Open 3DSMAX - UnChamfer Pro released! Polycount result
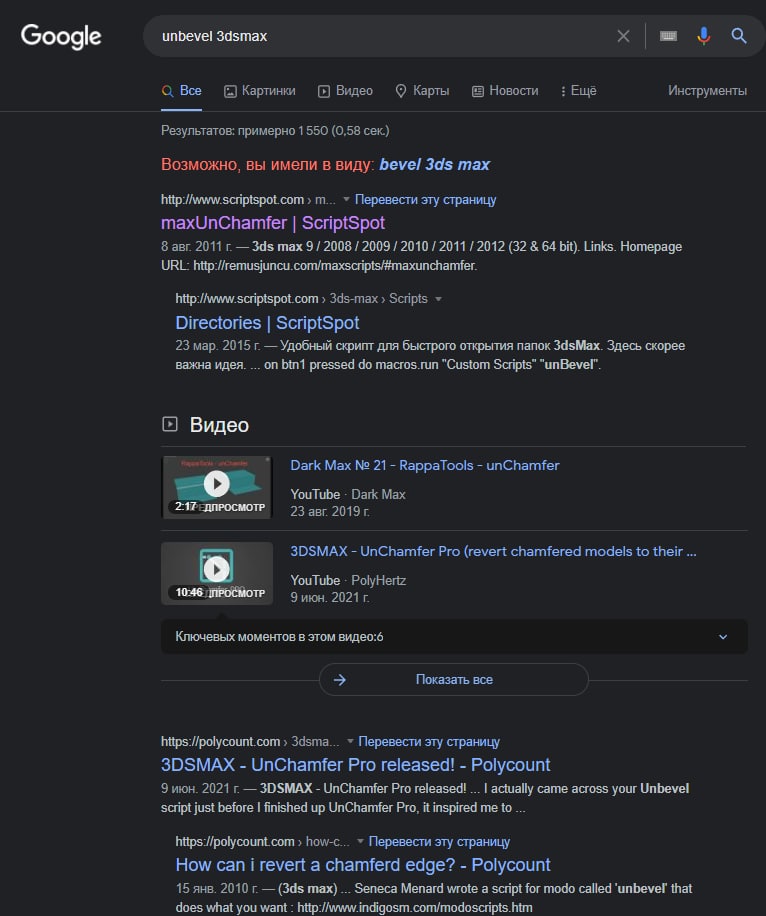 (355, 765)
